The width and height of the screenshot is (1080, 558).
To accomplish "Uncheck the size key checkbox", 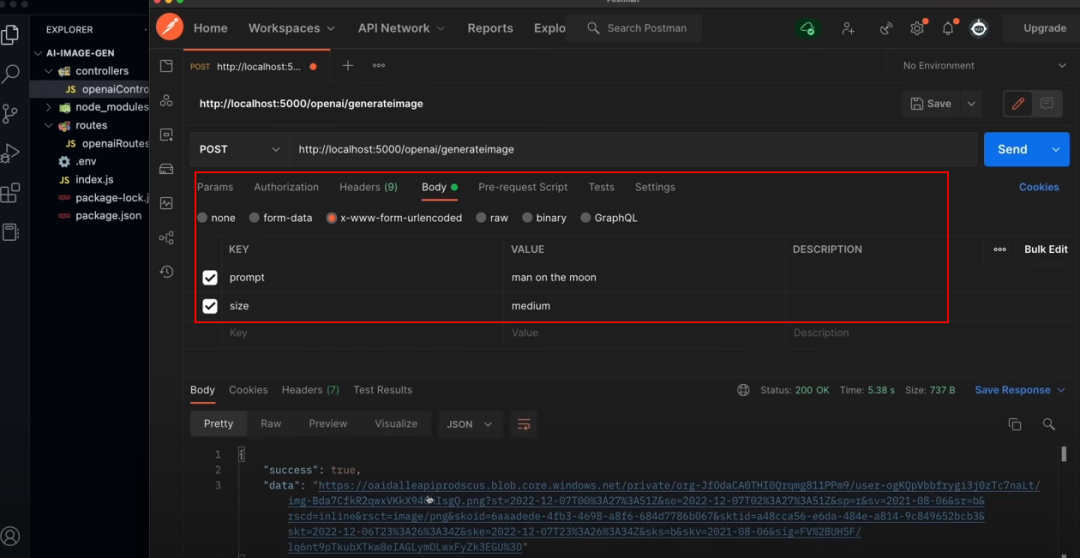I will (x=210, y=306).
